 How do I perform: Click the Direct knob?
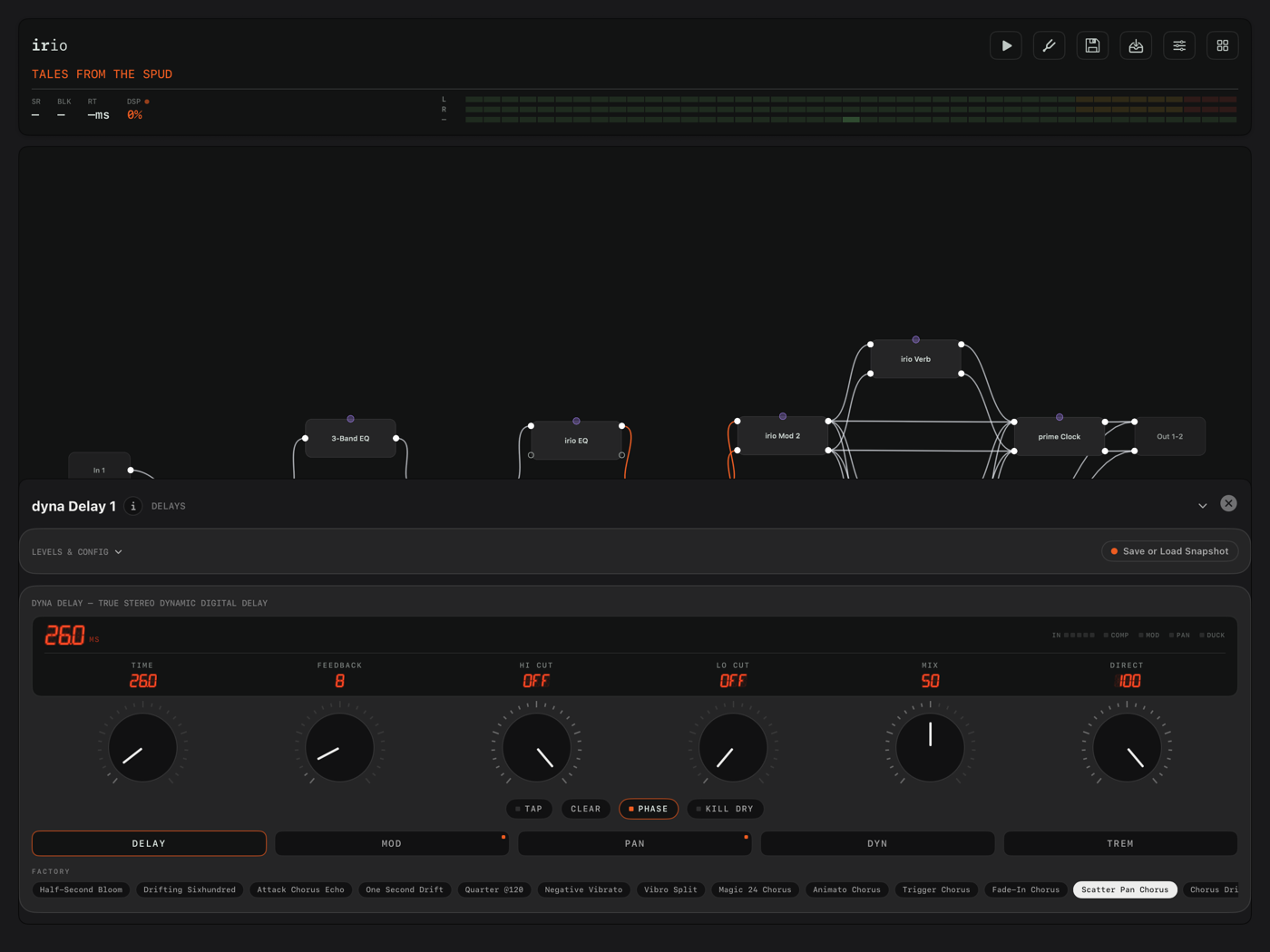(x=1127, y=748)
